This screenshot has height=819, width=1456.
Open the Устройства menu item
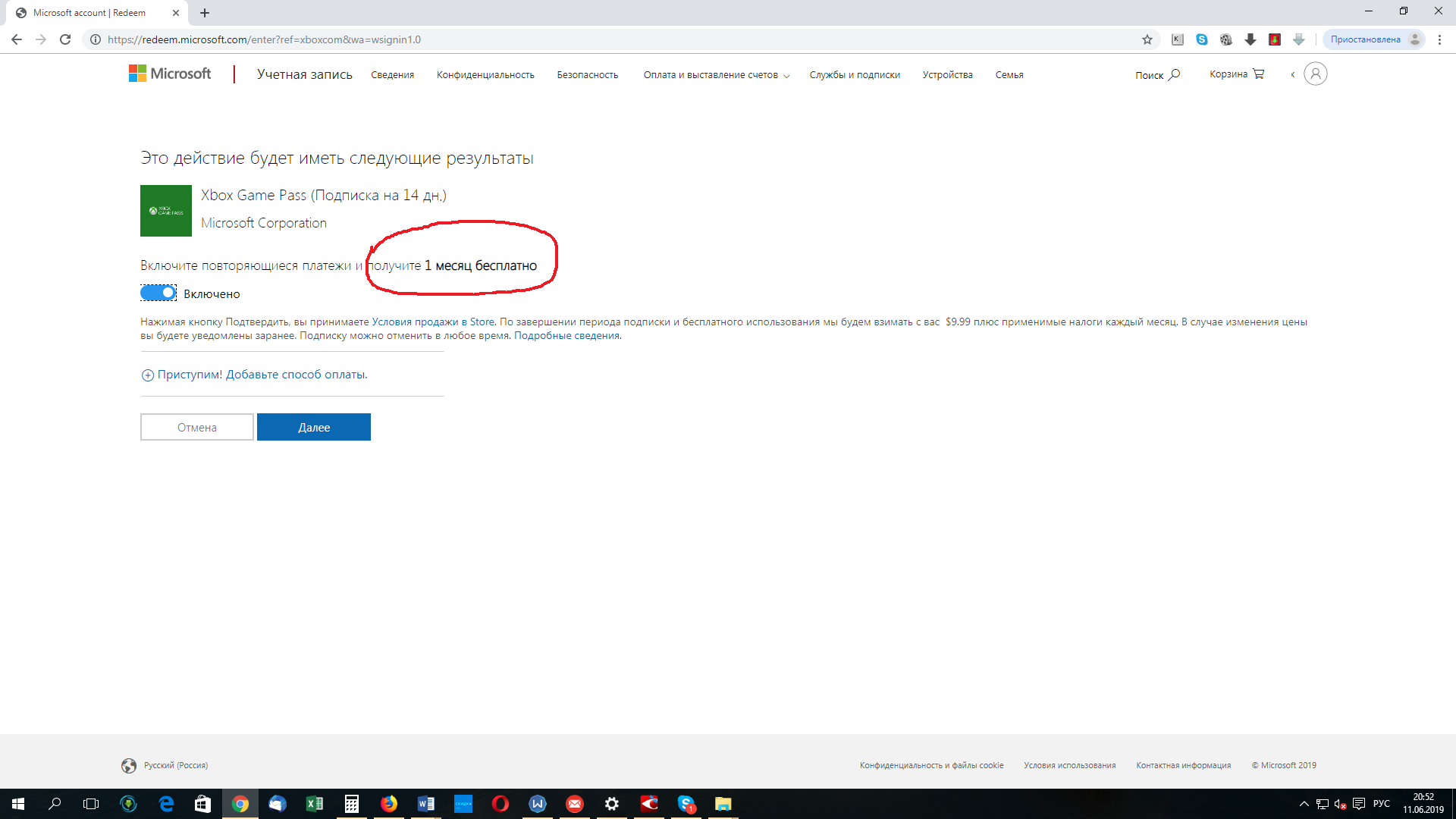(947, 75)
